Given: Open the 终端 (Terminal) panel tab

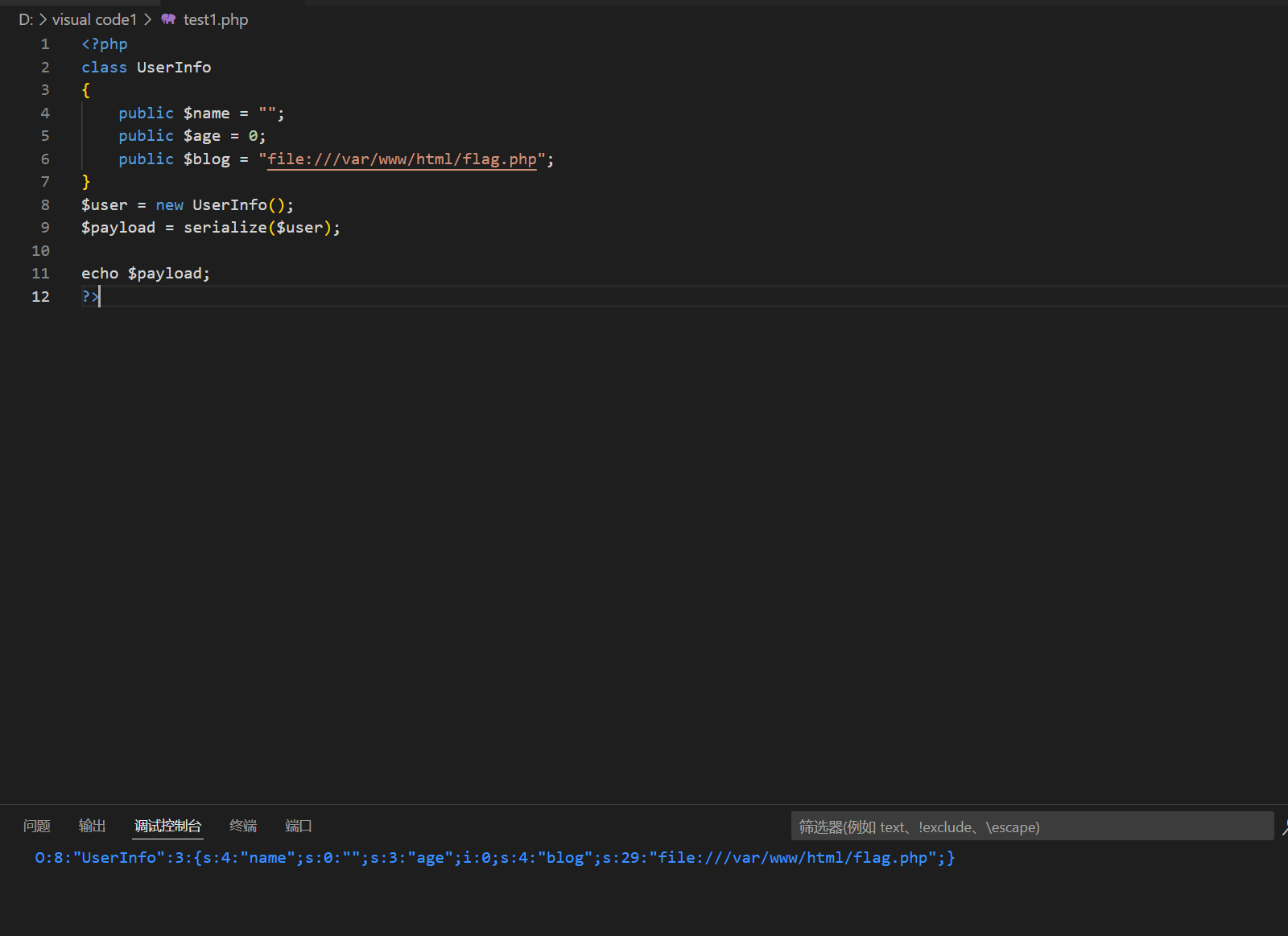Looking at the screenshot, I should click(243, 826).
